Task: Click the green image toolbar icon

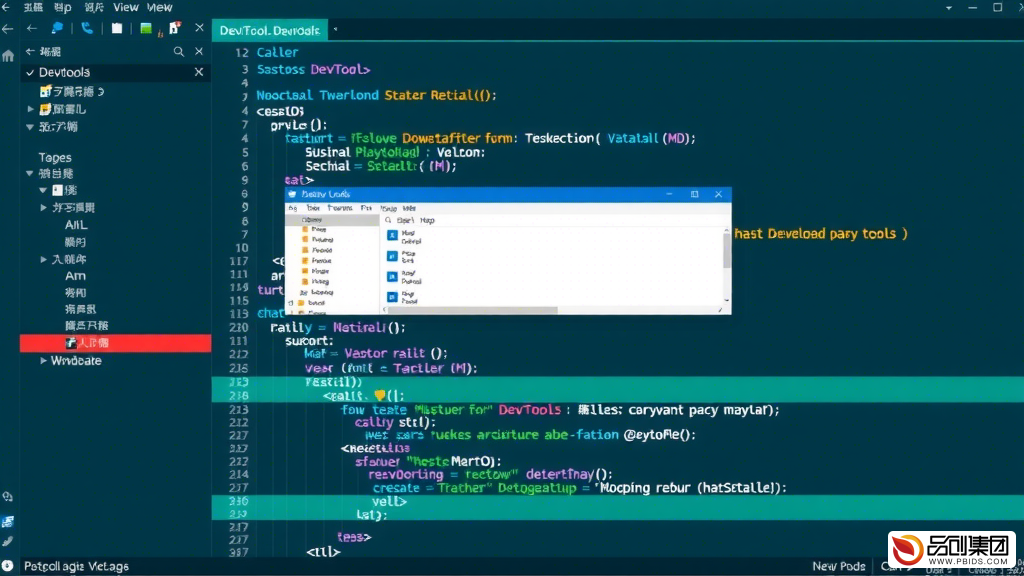Action: pyautogui.click(x=146, y=28)
